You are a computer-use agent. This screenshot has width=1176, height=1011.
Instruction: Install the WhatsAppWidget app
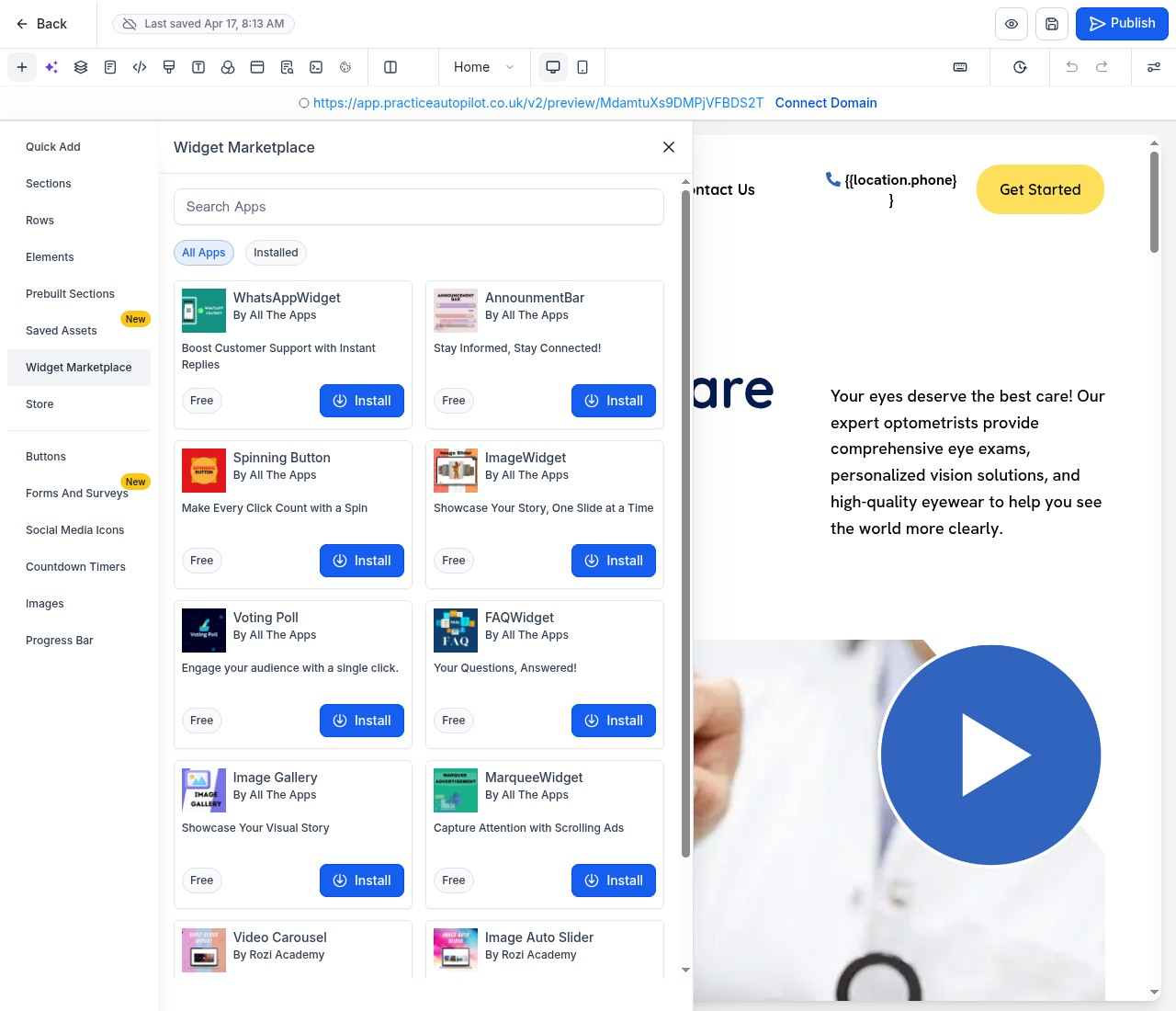[x=362, y=401]
